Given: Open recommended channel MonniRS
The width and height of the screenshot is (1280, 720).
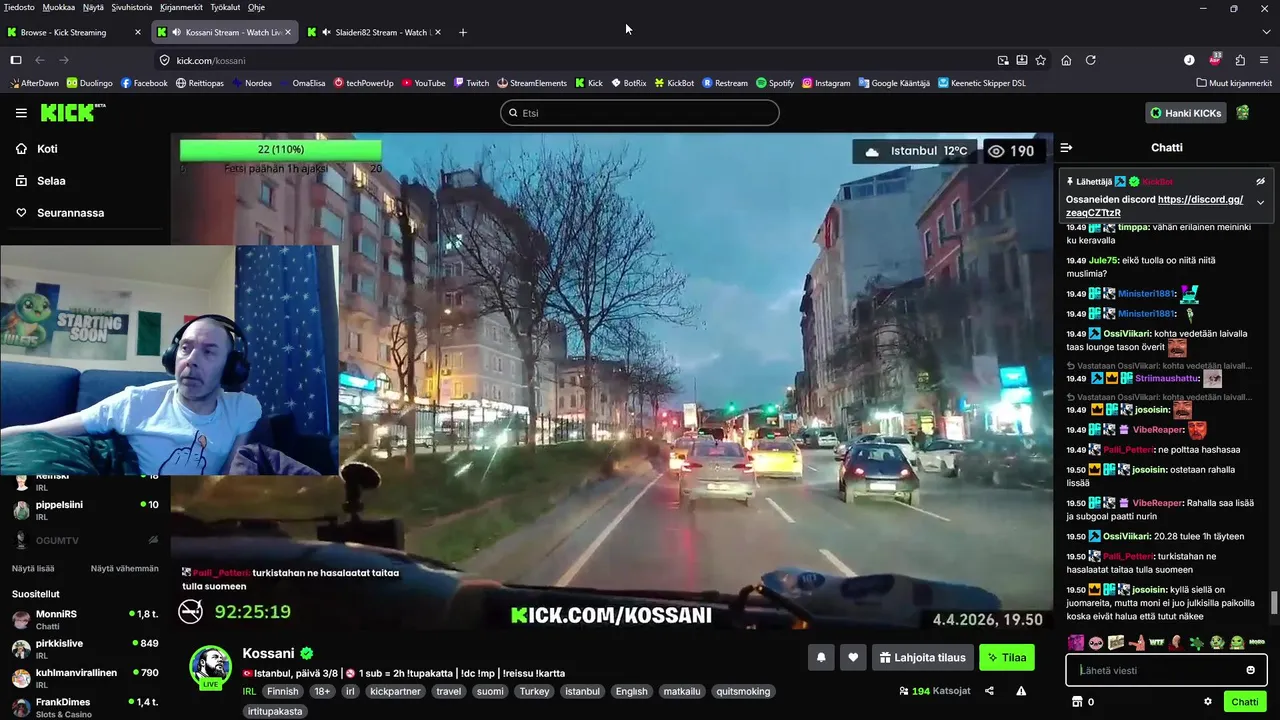Looking at the screenshot, I should (85, 619).
